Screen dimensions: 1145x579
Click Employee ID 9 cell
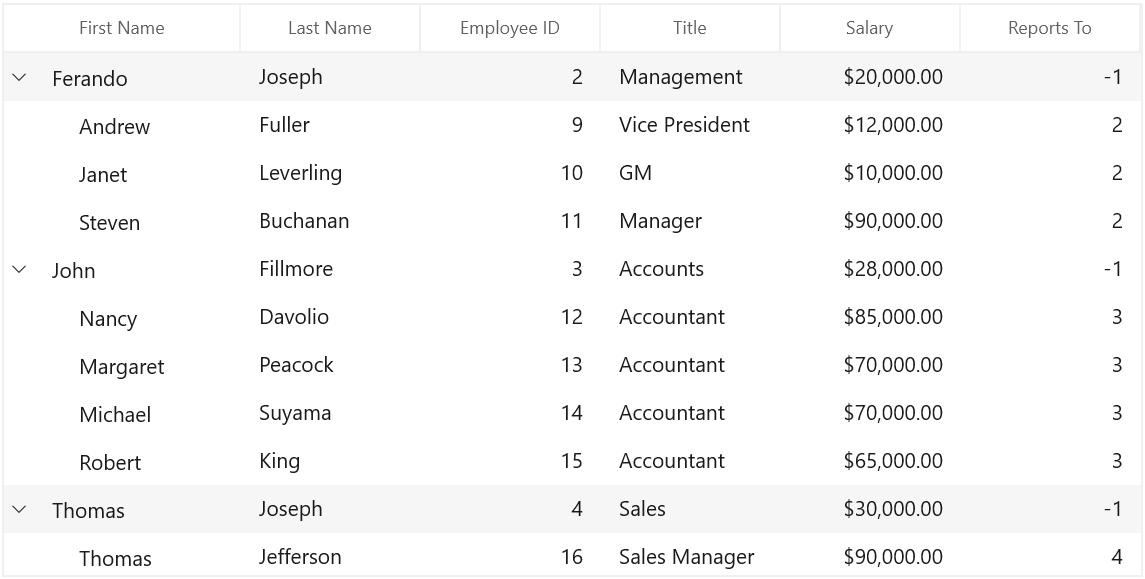pos(510,125)
